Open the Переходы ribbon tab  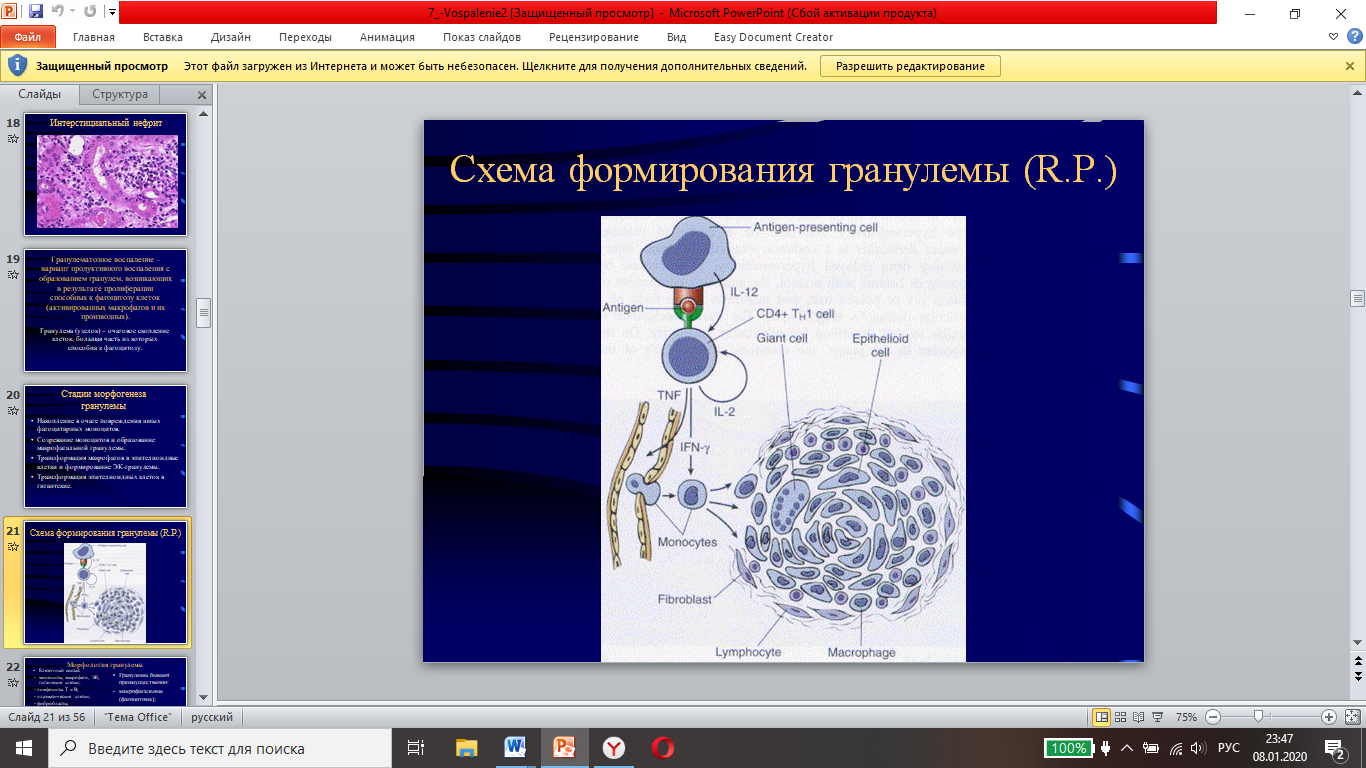306,37
